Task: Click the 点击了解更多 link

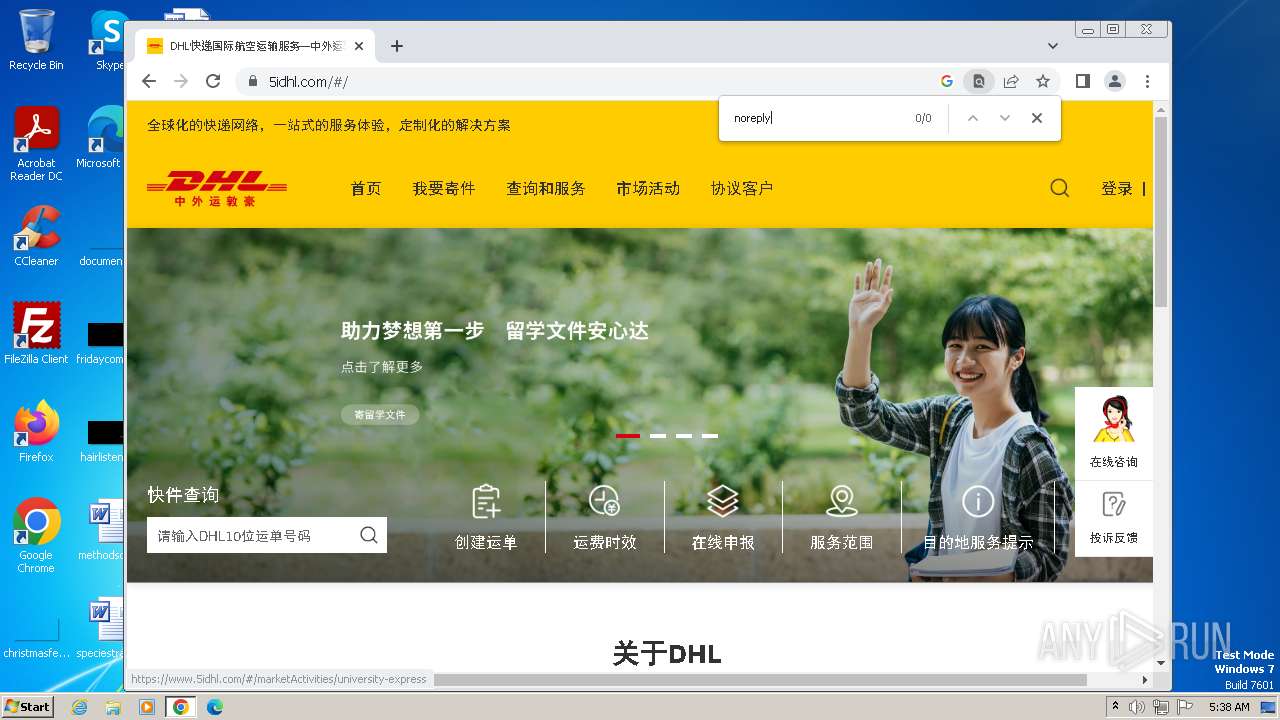Action: (382, 367)
